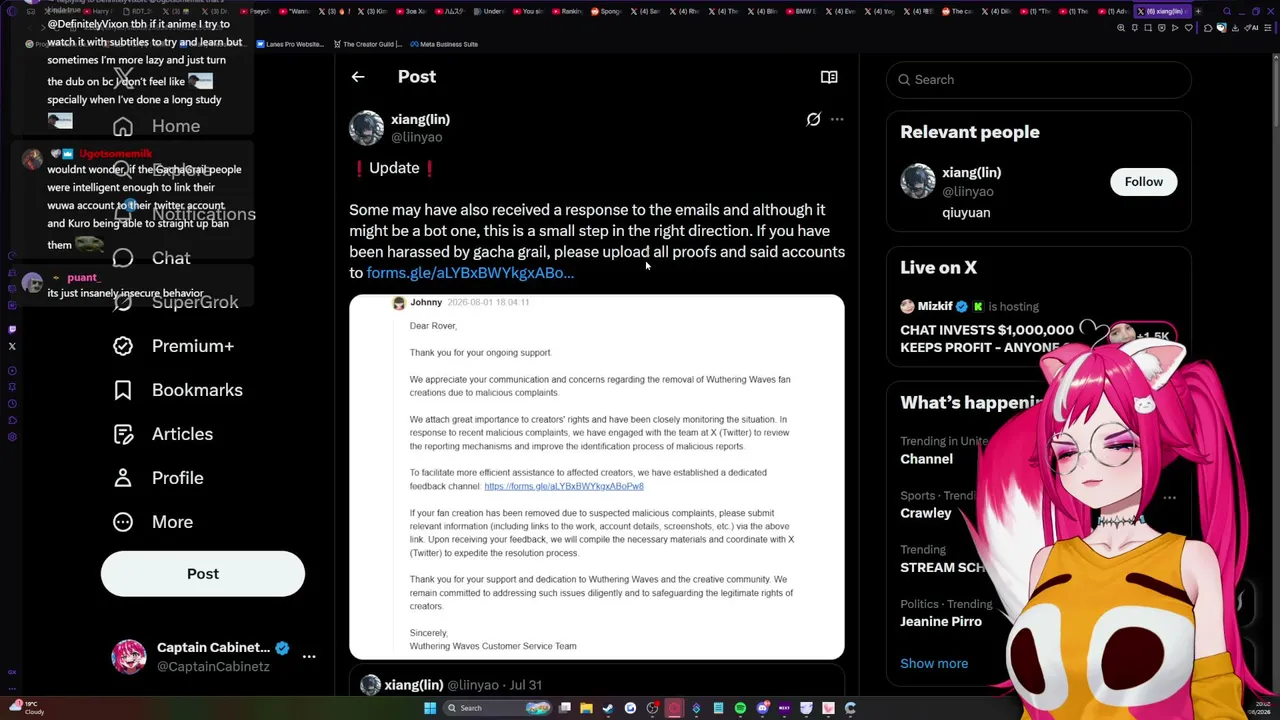Open xiang(lin) avatar in Relevant people

click(918, 182)
